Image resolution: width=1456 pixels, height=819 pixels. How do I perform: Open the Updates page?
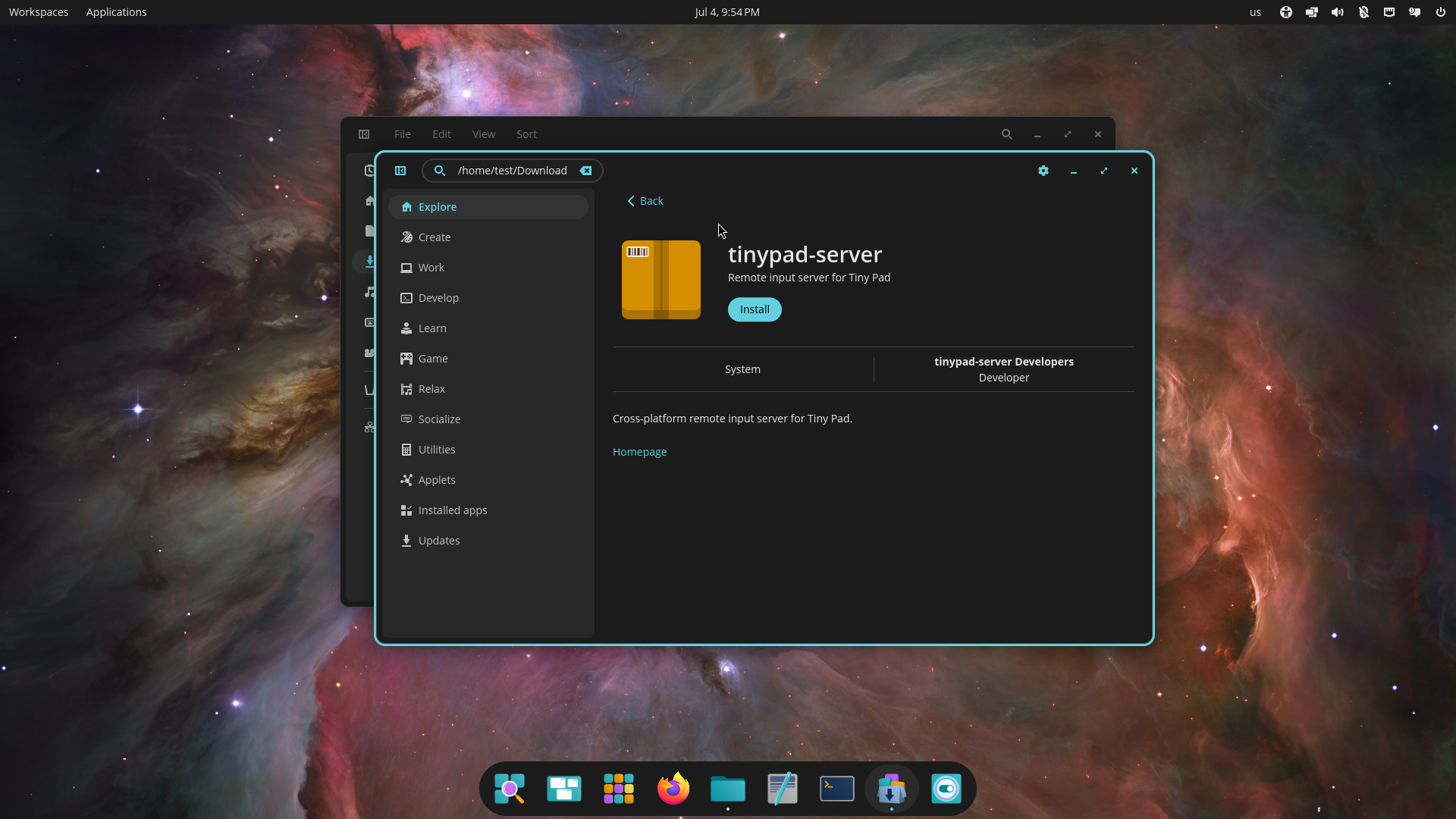click(488, 541)
